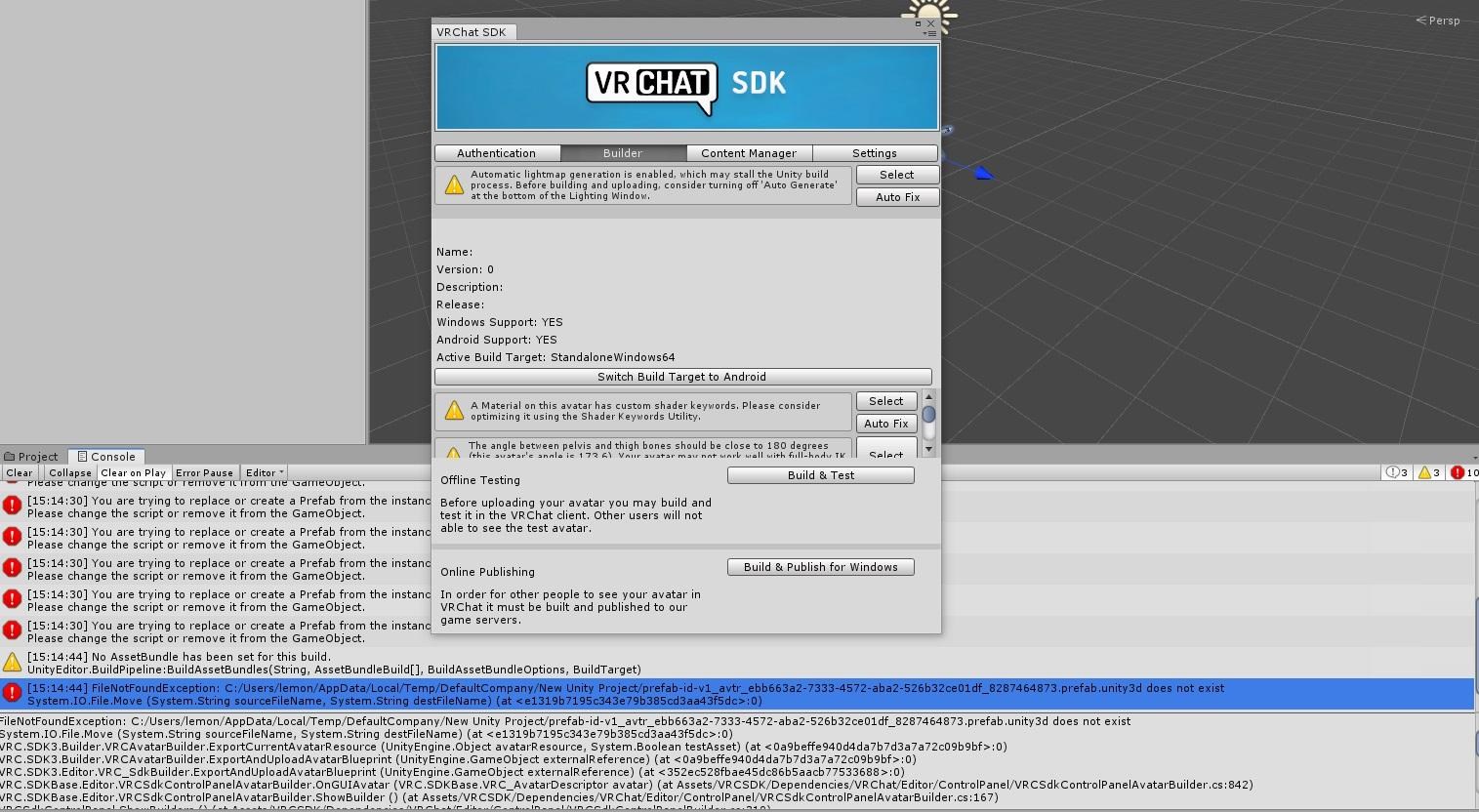Click Switch Build Target to Android
Screen dimensions: 1479x812
pyautogui.click(x=682, y=377)
